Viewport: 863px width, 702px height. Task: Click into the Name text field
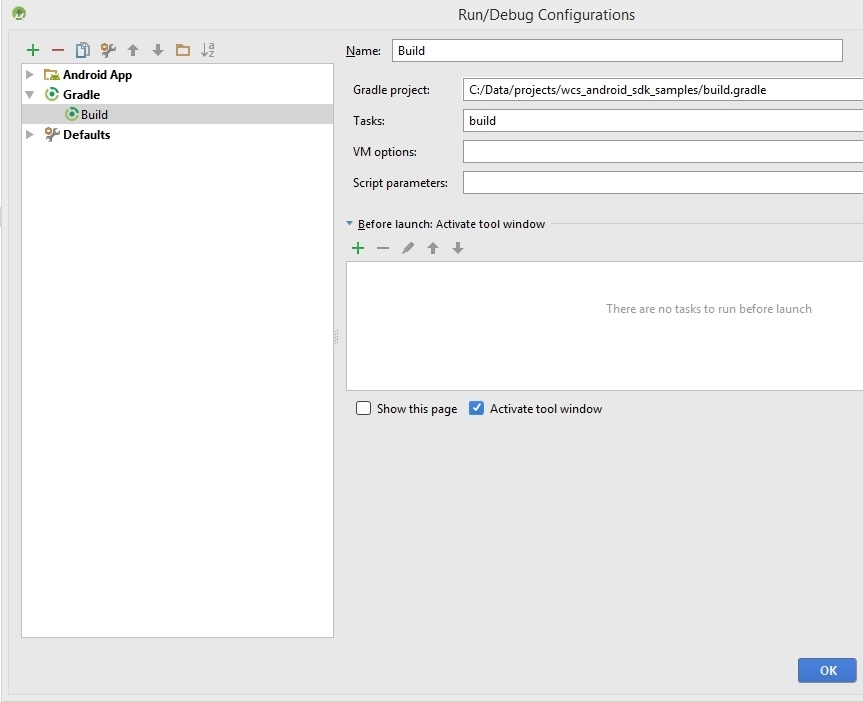tap(617, 51)
